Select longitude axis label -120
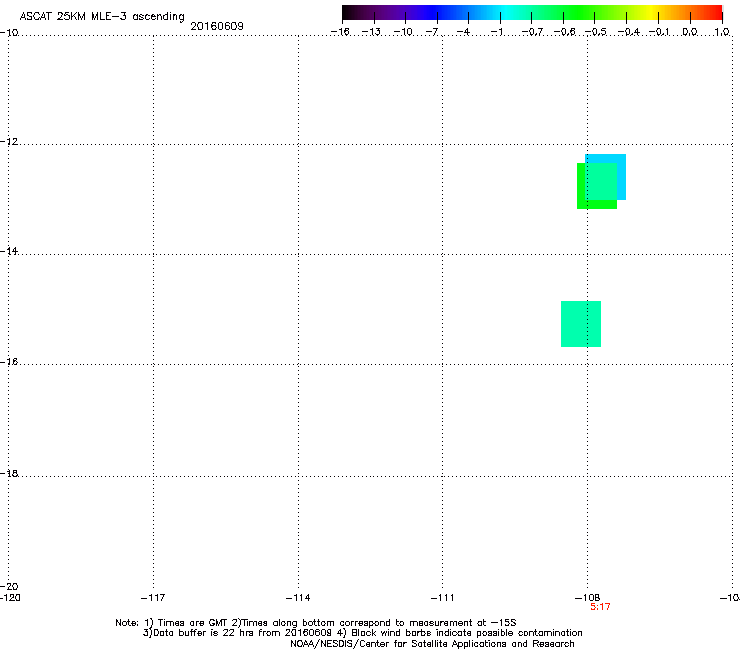 pyautogui.click(x=10, y=598)
